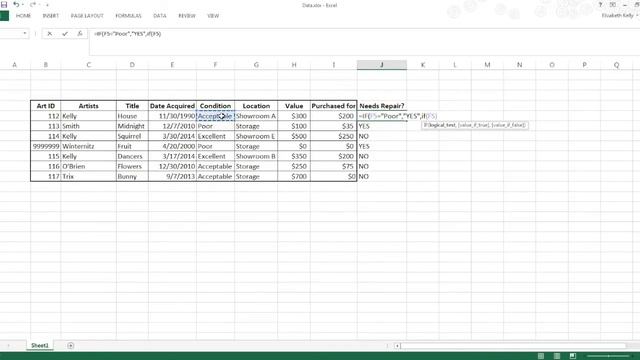The image size is (640, 360).
Task: Click the horizontal scrollbar track
Action: point(513,346)
